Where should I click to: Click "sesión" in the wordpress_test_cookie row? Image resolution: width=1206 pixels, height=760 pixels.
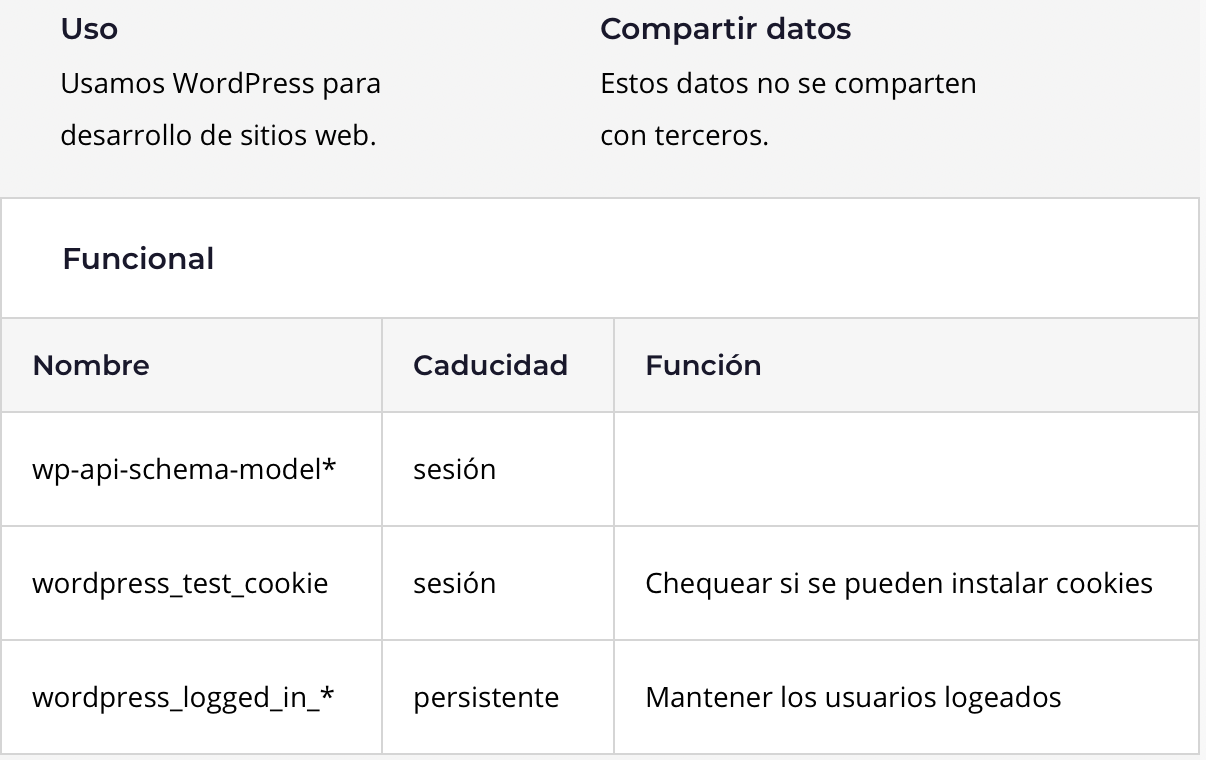click(454, 583)
